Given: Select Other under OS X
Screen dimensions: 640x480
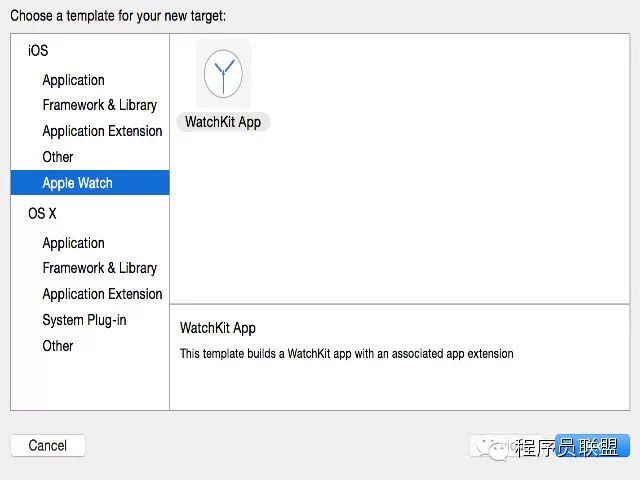Looking at the screenshot, I should pos(58,346).
